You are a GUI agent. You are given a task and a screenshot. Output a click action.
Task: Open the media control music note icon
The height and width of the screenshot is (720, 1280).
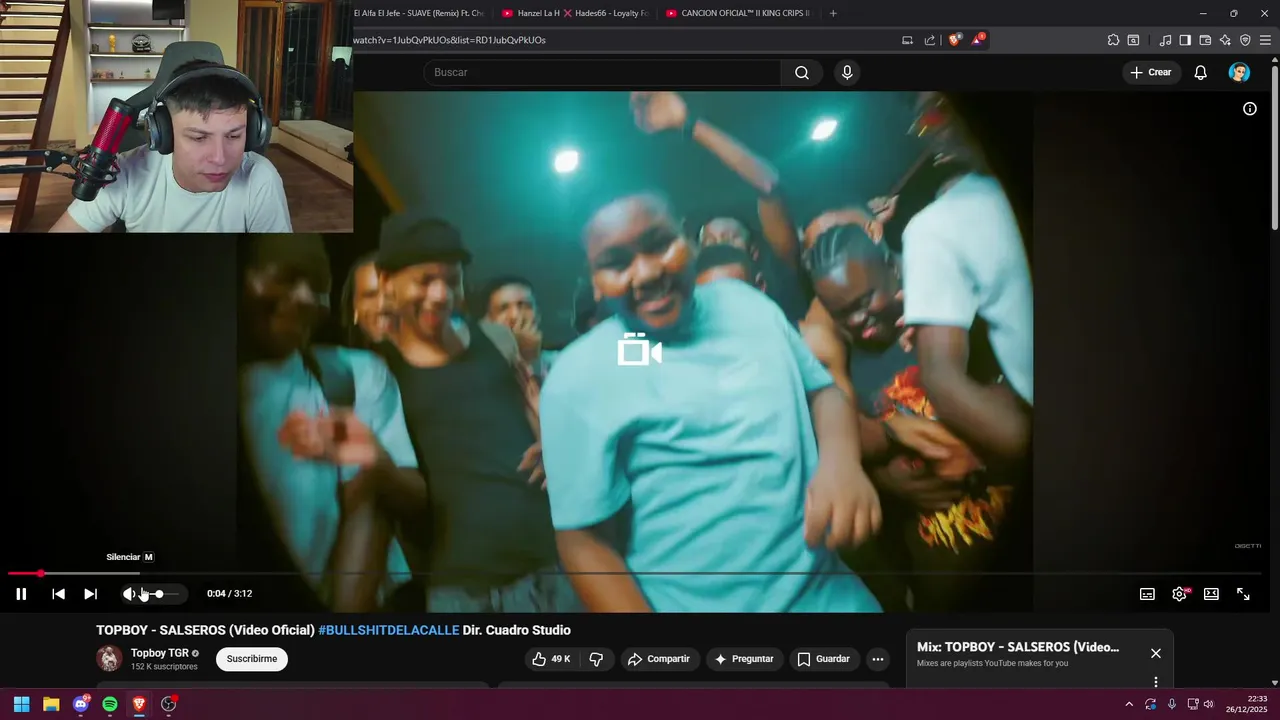1165,40
